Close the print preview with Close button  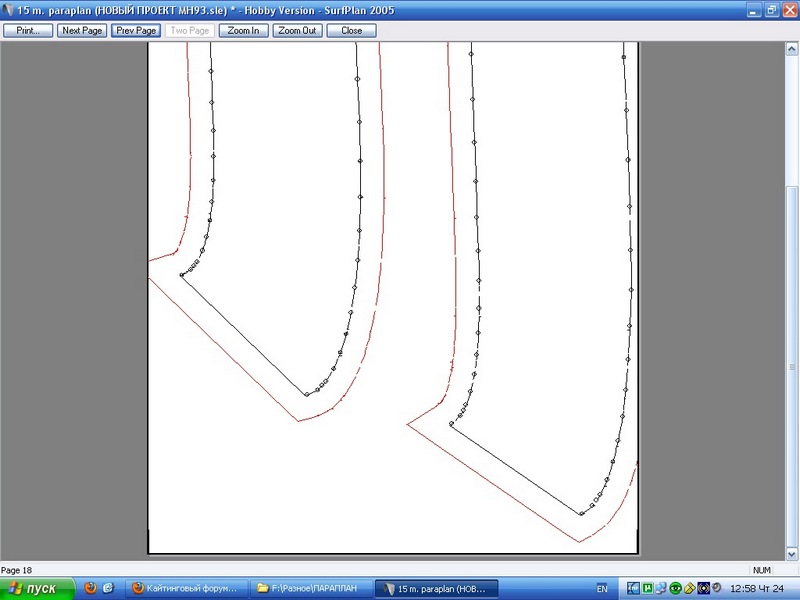[352, 31]
